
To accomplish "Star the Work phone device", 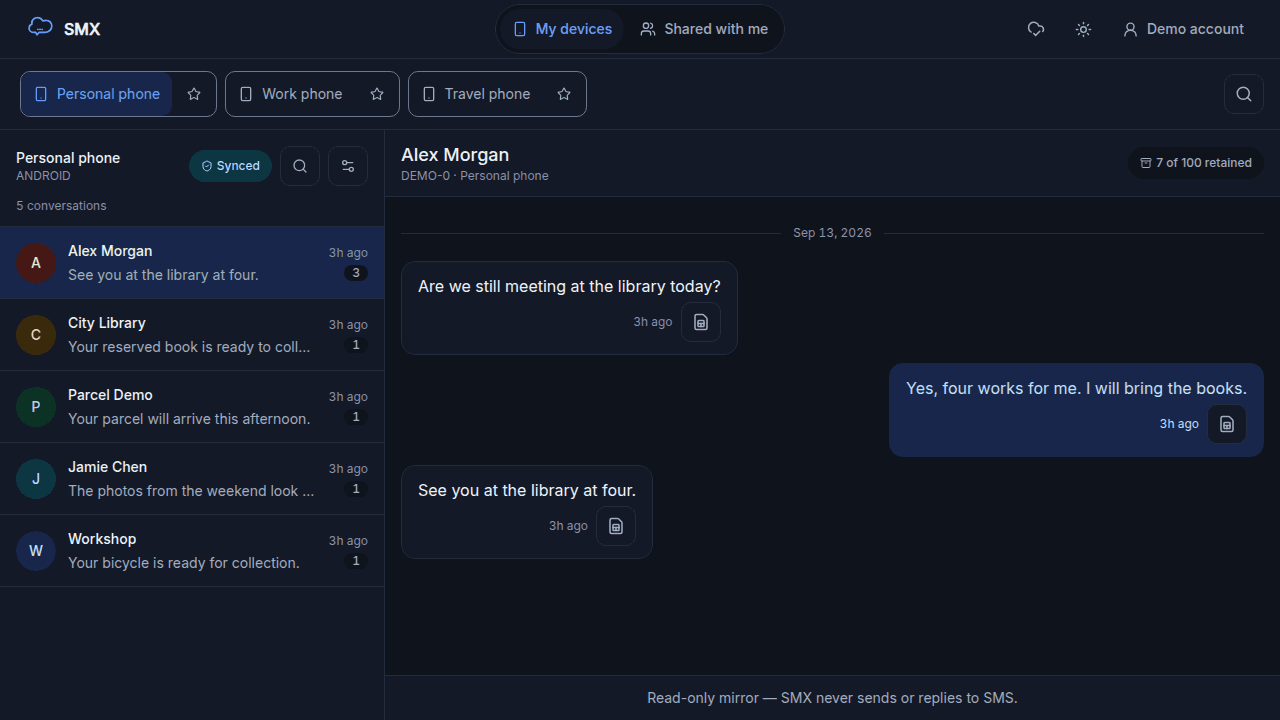I will [x=377, y=94].
